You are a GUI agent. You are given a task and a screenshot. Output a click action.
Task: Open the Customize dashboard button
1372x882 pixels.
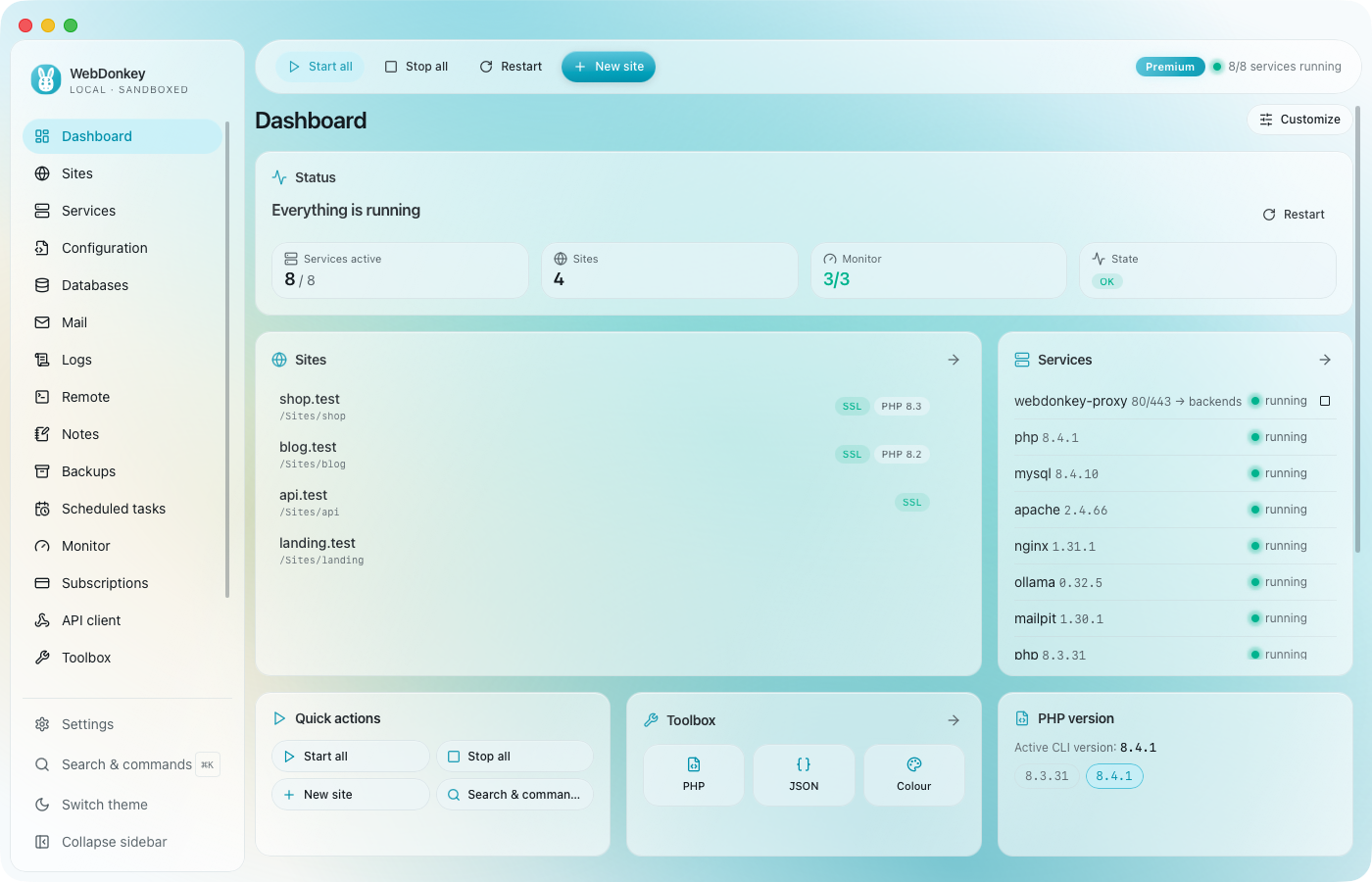pos(1299,120)
